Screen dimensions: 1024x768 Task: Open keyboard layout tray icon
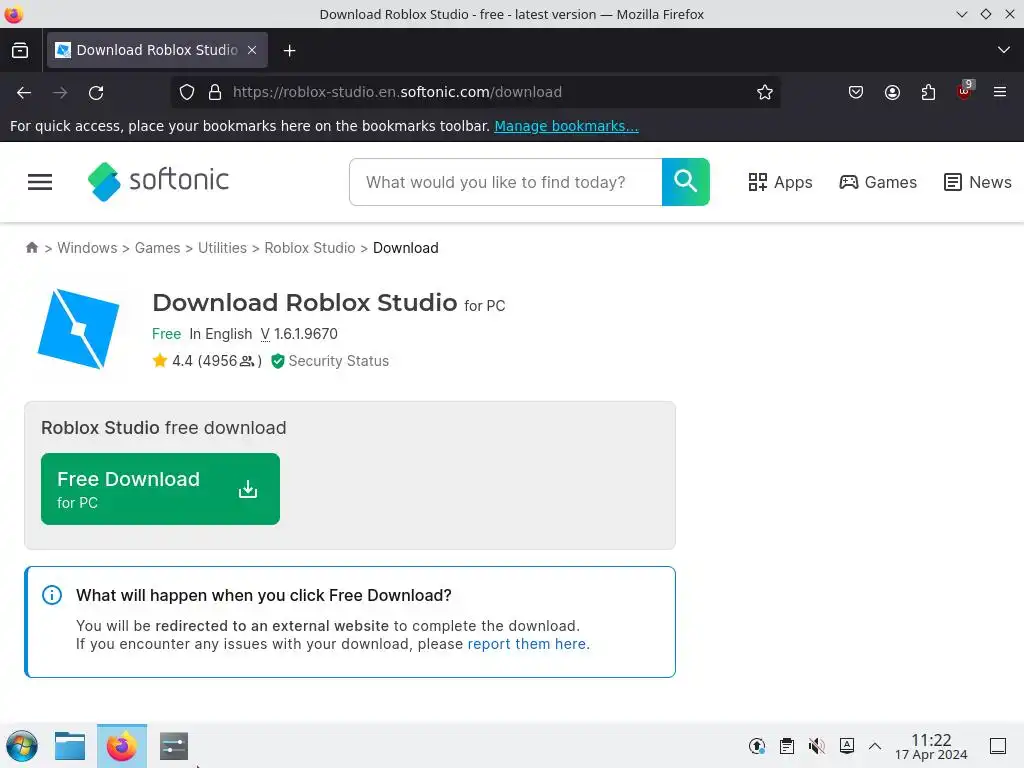[847, 746]
